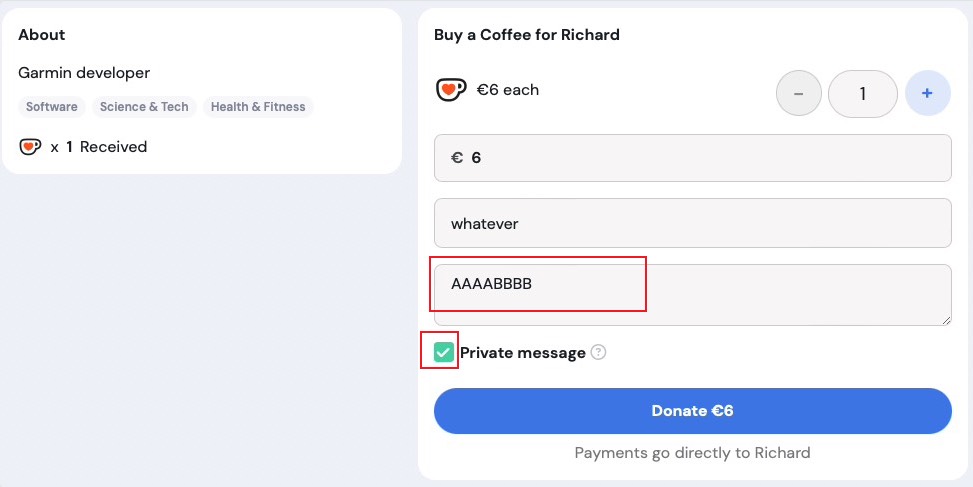973x487 pixels.
Task: Click the message box resize handle corner
Action: (946, 320)
